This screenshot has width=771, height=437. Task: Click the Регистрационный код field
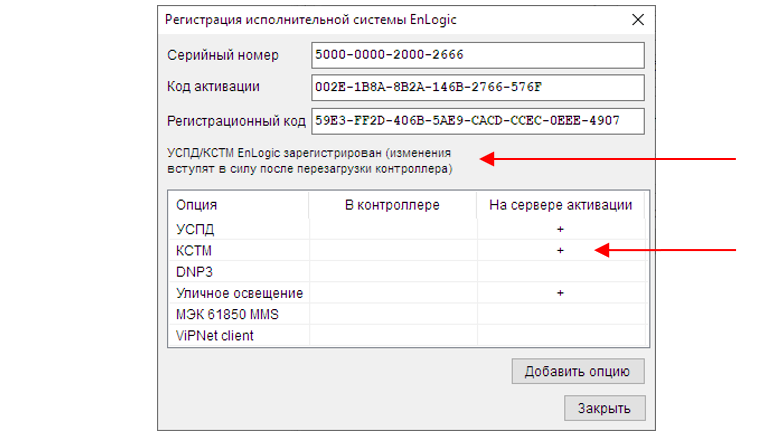click(477, 121)
